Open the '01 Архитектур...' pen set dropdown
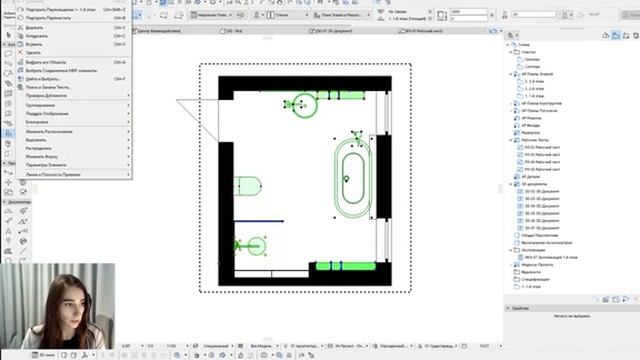Viewport: 640px width, 360px height. coord(304,346)
